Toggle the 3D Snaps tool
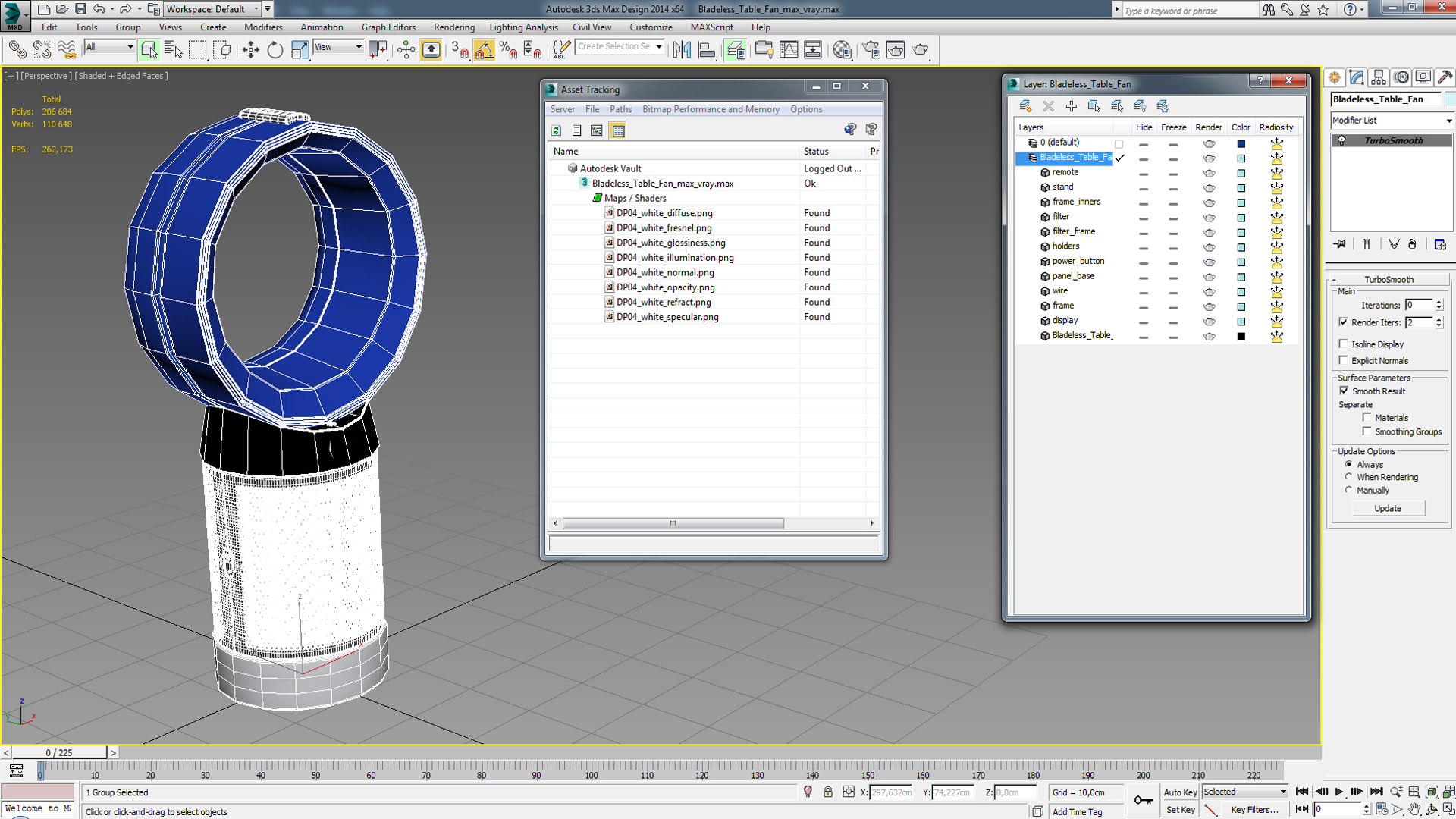Viewport: 1456px width, 819px height. (460, 50)
